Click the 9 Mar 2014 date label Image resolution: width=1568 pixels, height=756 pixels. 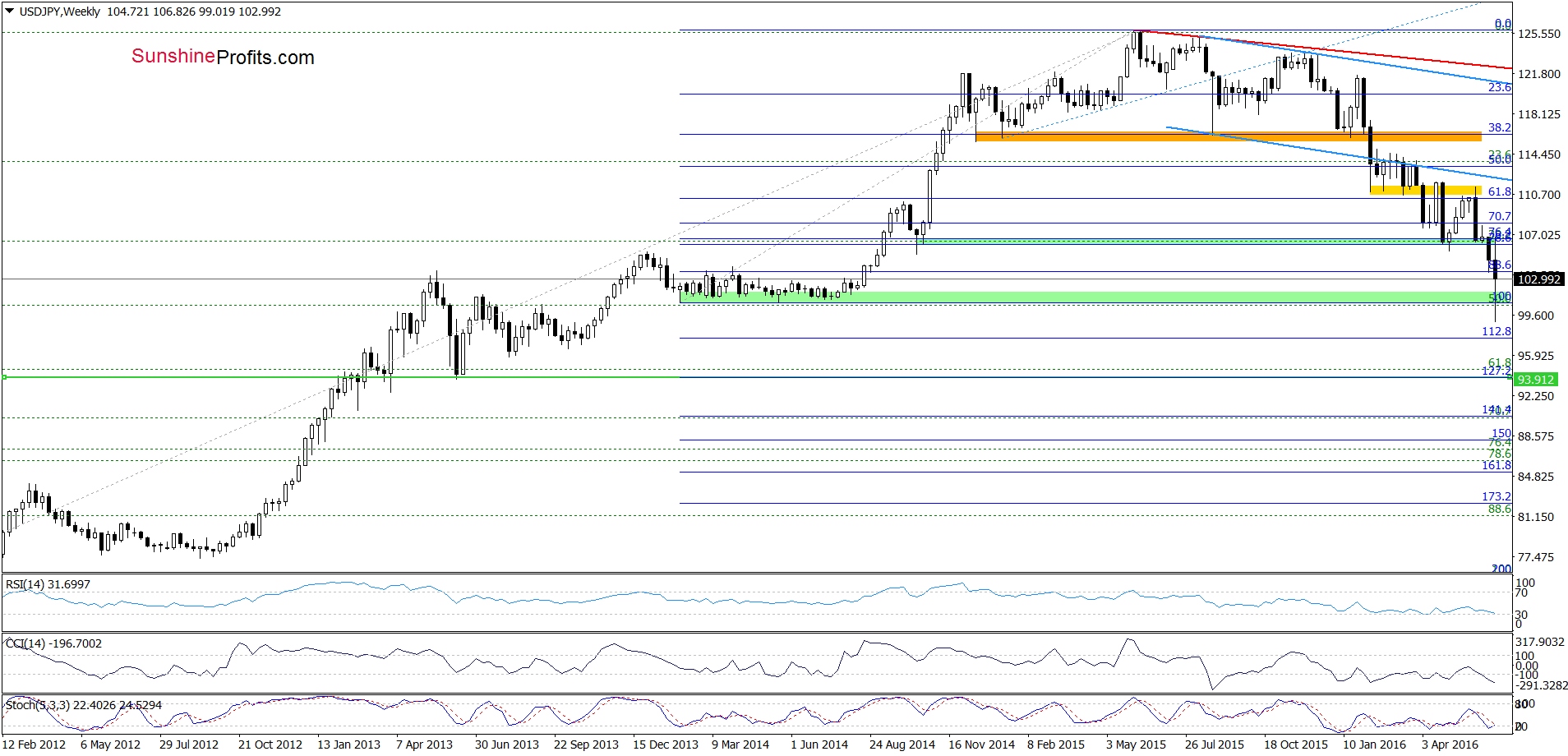click(740, 744)
